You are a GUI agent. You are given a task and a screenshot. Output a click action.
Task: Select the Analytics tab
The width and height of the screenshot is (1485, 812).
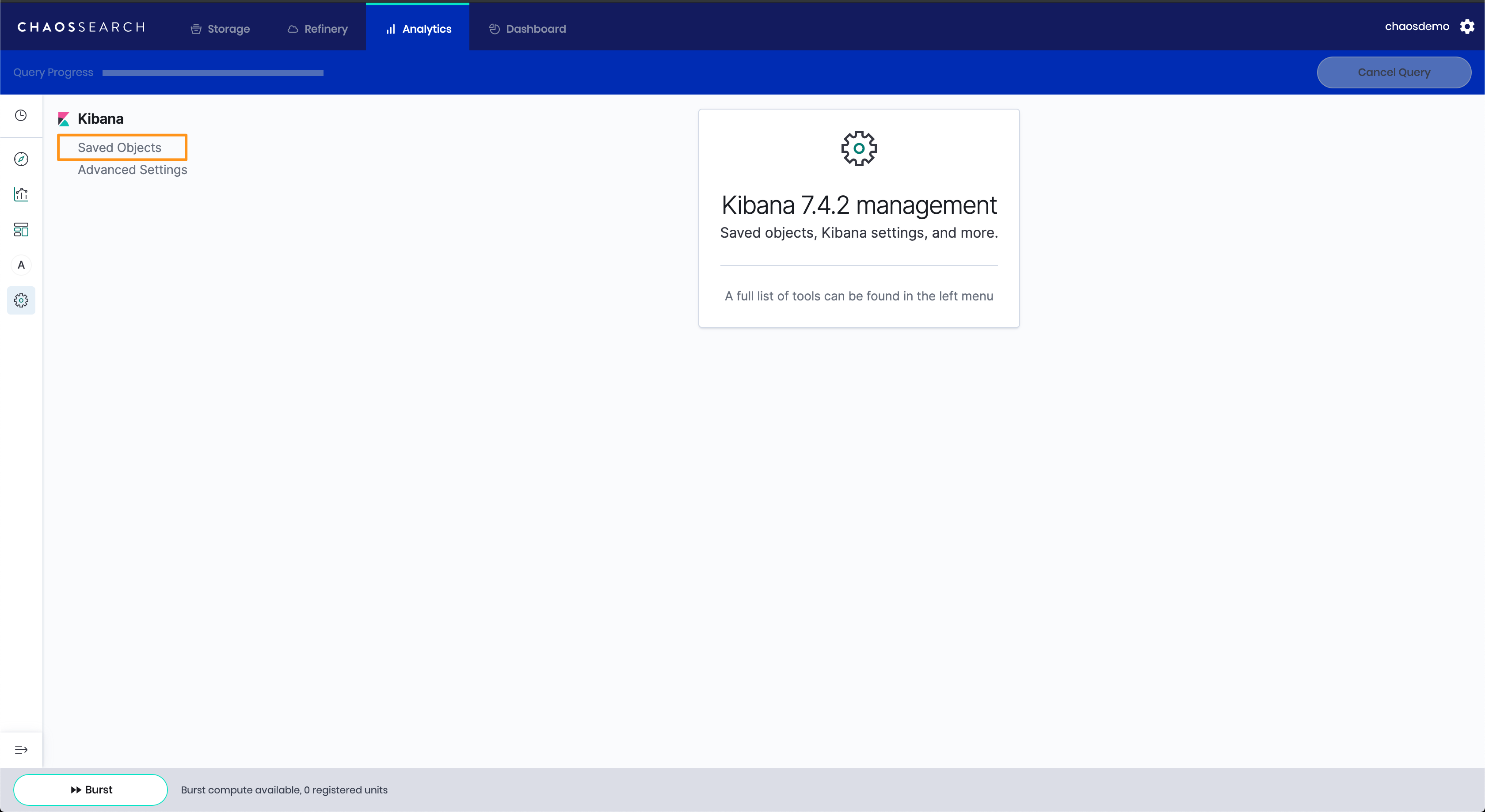pos(418,29)
